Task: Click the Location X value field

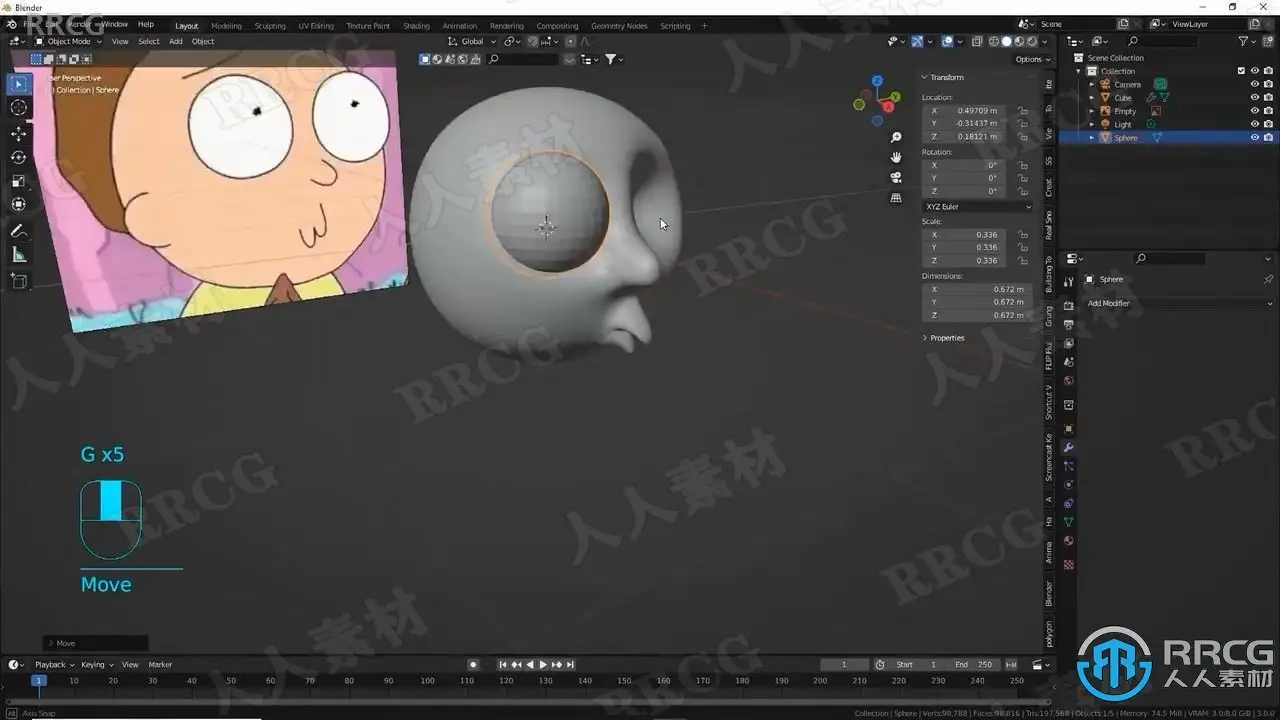Action: click(965, 111)
